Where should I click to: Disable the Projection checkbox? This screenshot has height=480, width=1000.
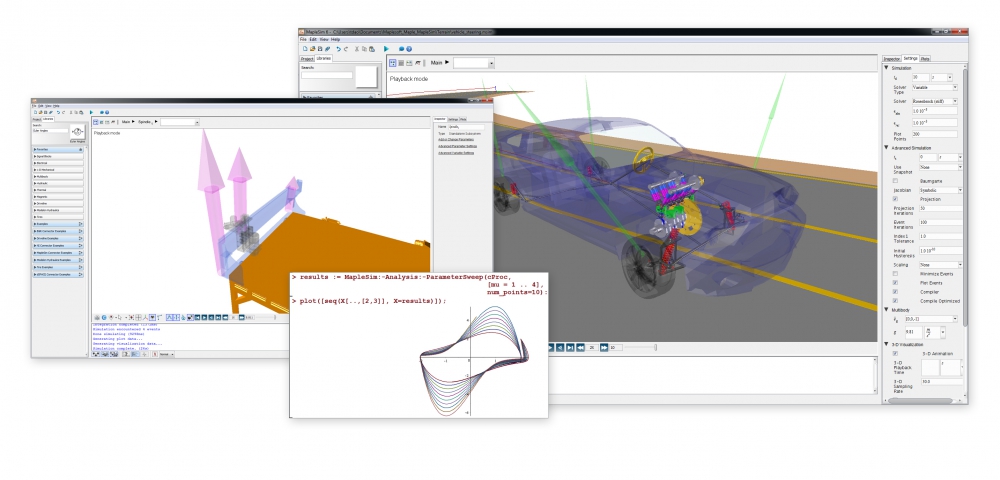(895, 198)
